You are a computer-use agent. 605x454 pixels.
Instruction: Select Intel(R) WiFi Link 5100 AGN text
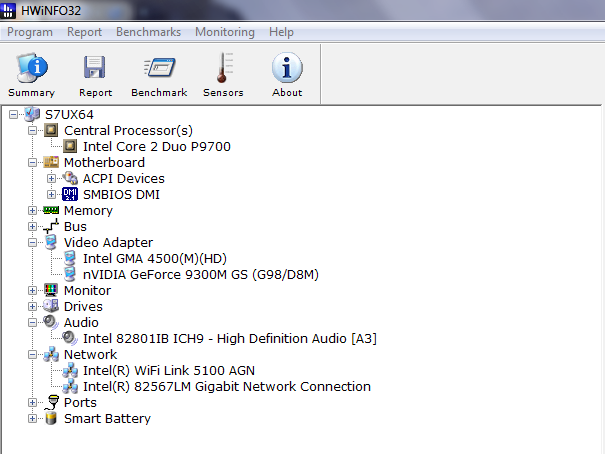[x=169, y=371]
